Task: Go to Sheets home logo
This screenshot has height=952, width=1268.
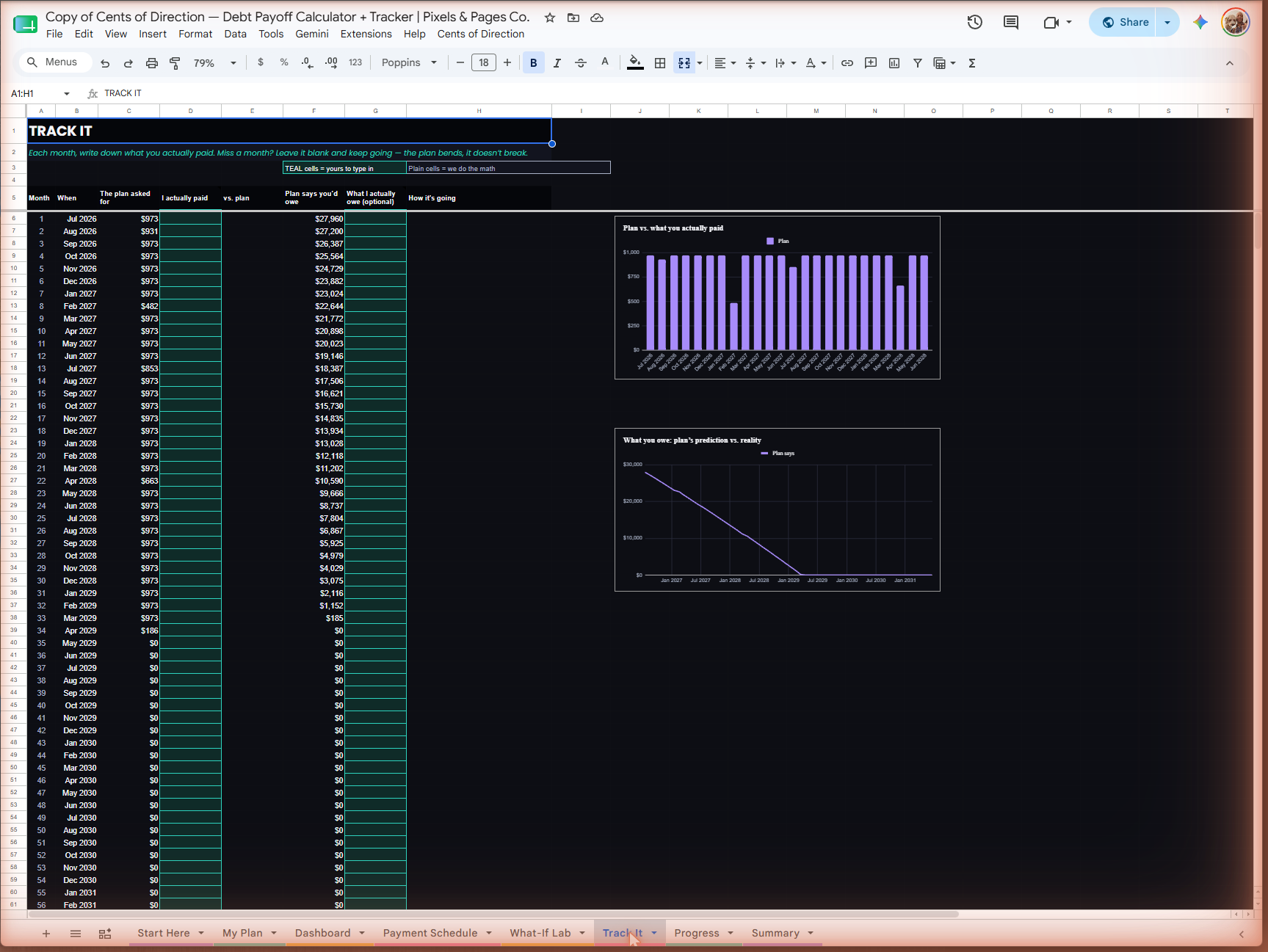Action: tap(25, 24)
